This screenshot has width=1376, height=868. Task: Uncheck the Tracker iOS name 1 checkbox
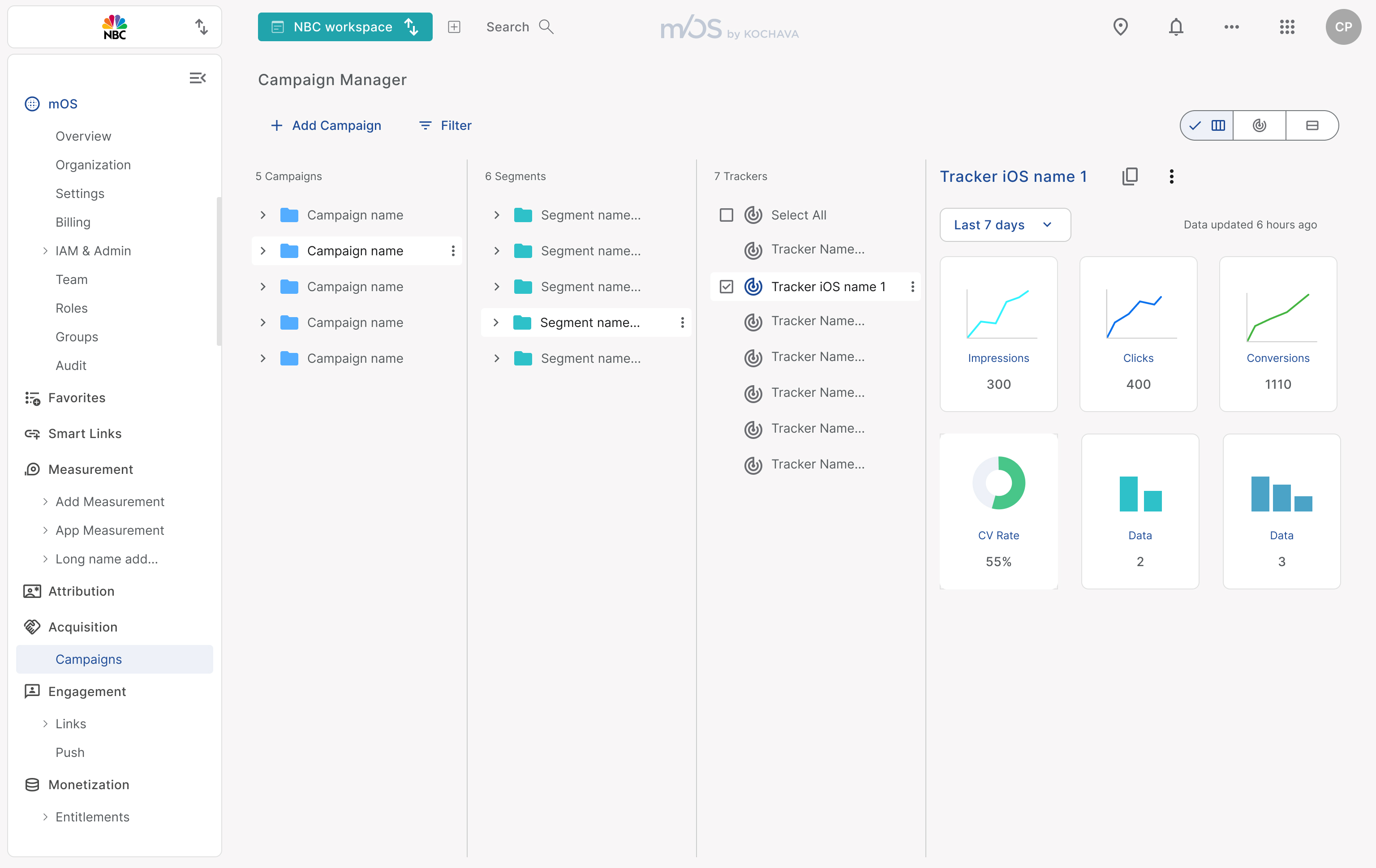pyautogui.click(x=726, y=286)
